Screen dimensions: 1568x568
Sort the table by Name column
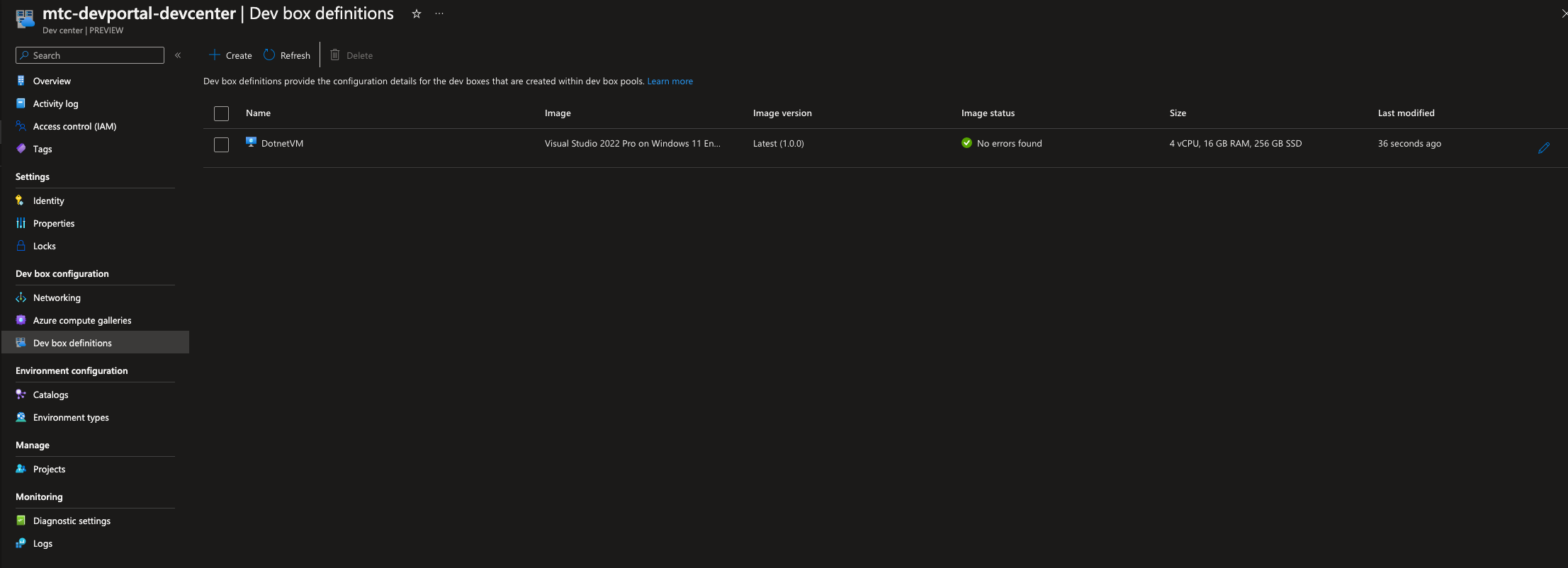[x=258, y=113]
